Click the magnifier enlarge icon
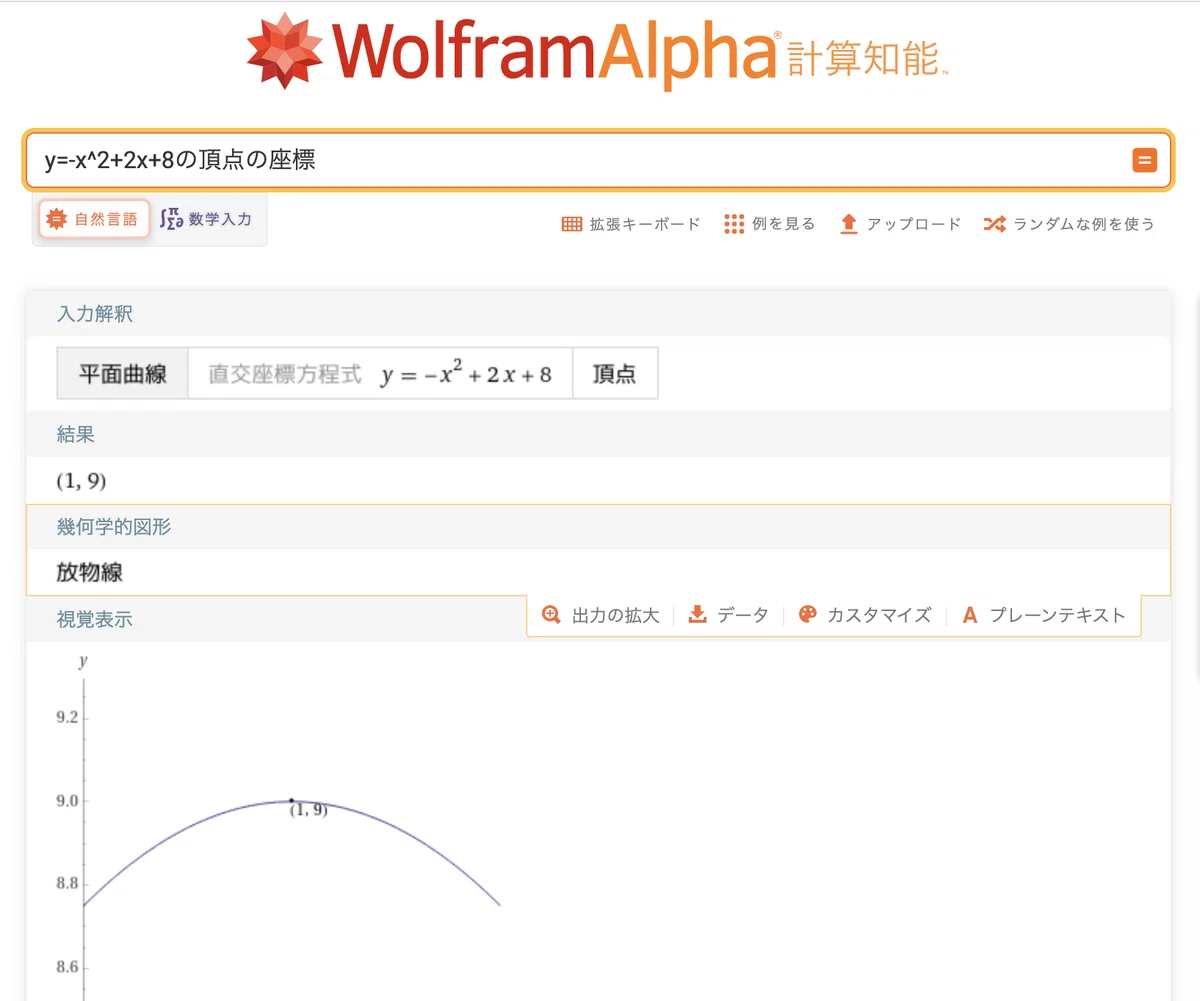The width and height of the screenshot is (1200, 1001). click(551, 615)
